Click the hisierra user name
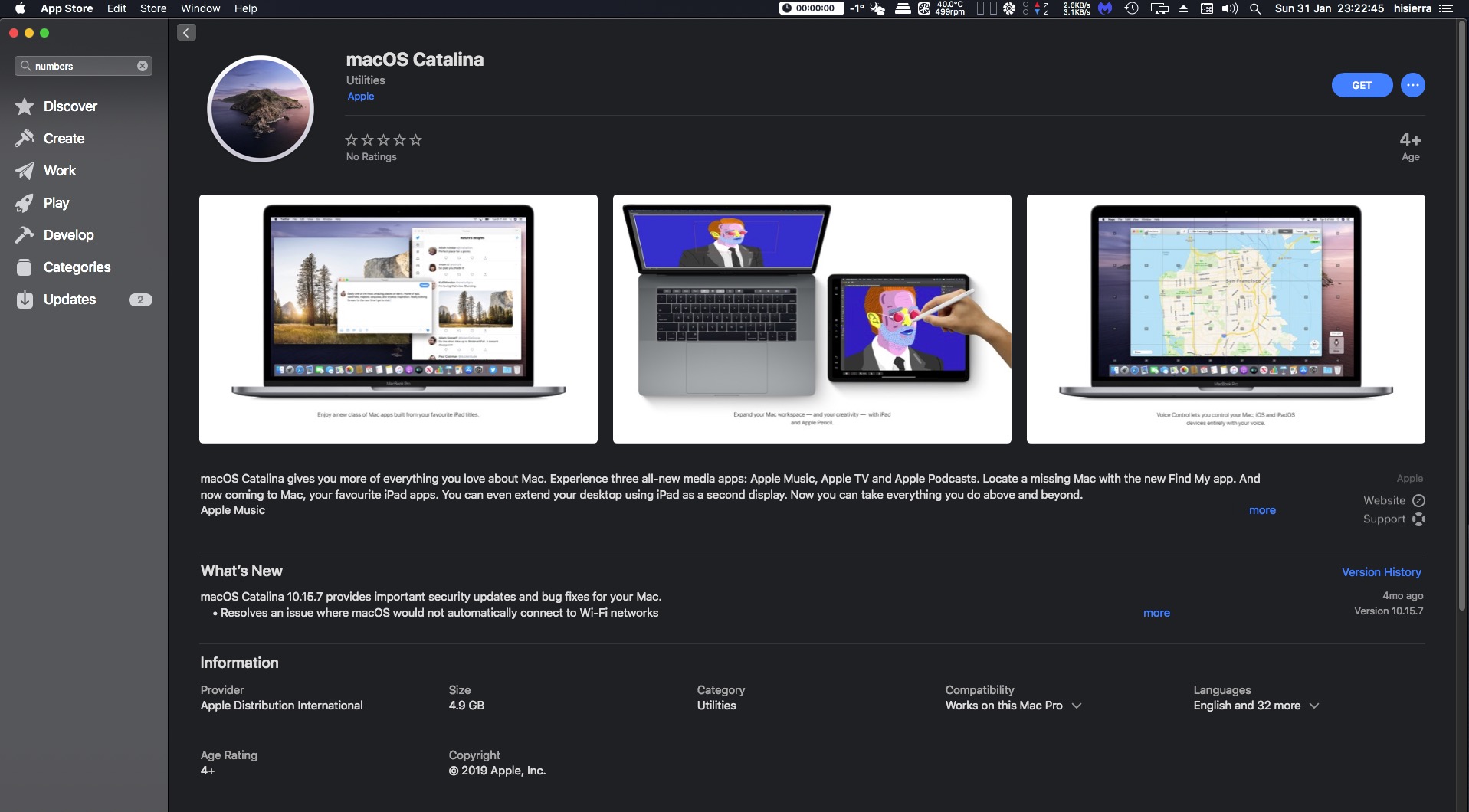 pos(1412,8)
